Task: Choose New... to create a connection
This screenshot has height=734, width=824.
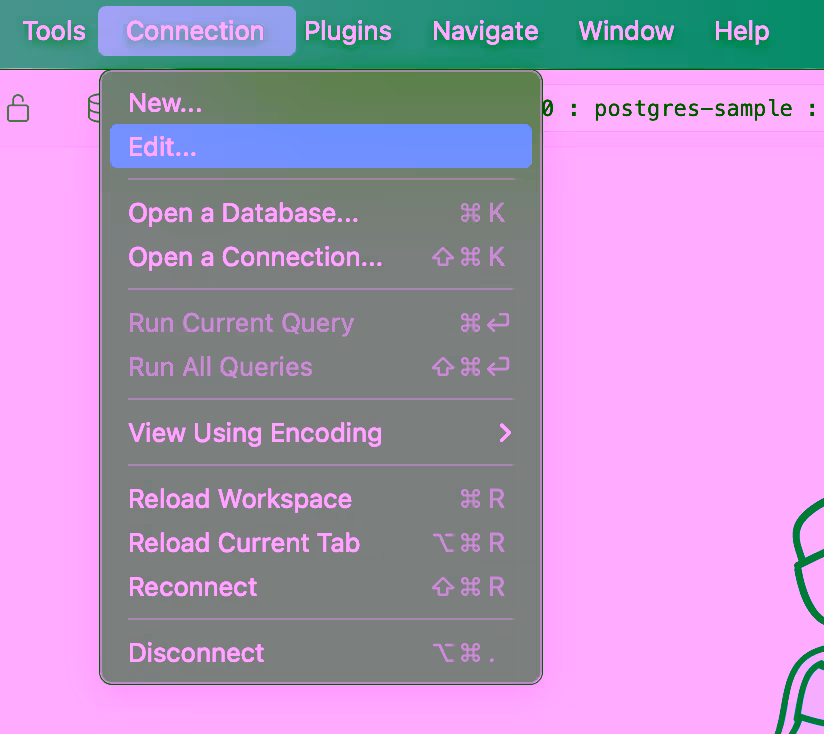Action: click(x=166, y=102)
